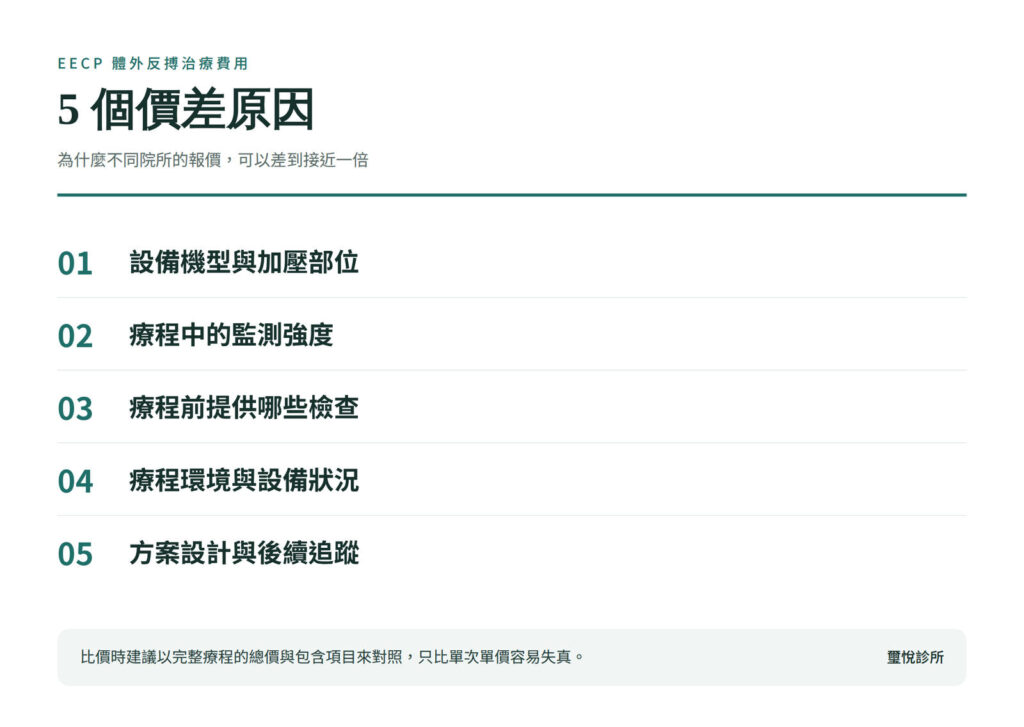This screenshot has width=1024, height=727.
Task: Click the number '02'
Action: (75, 336)
